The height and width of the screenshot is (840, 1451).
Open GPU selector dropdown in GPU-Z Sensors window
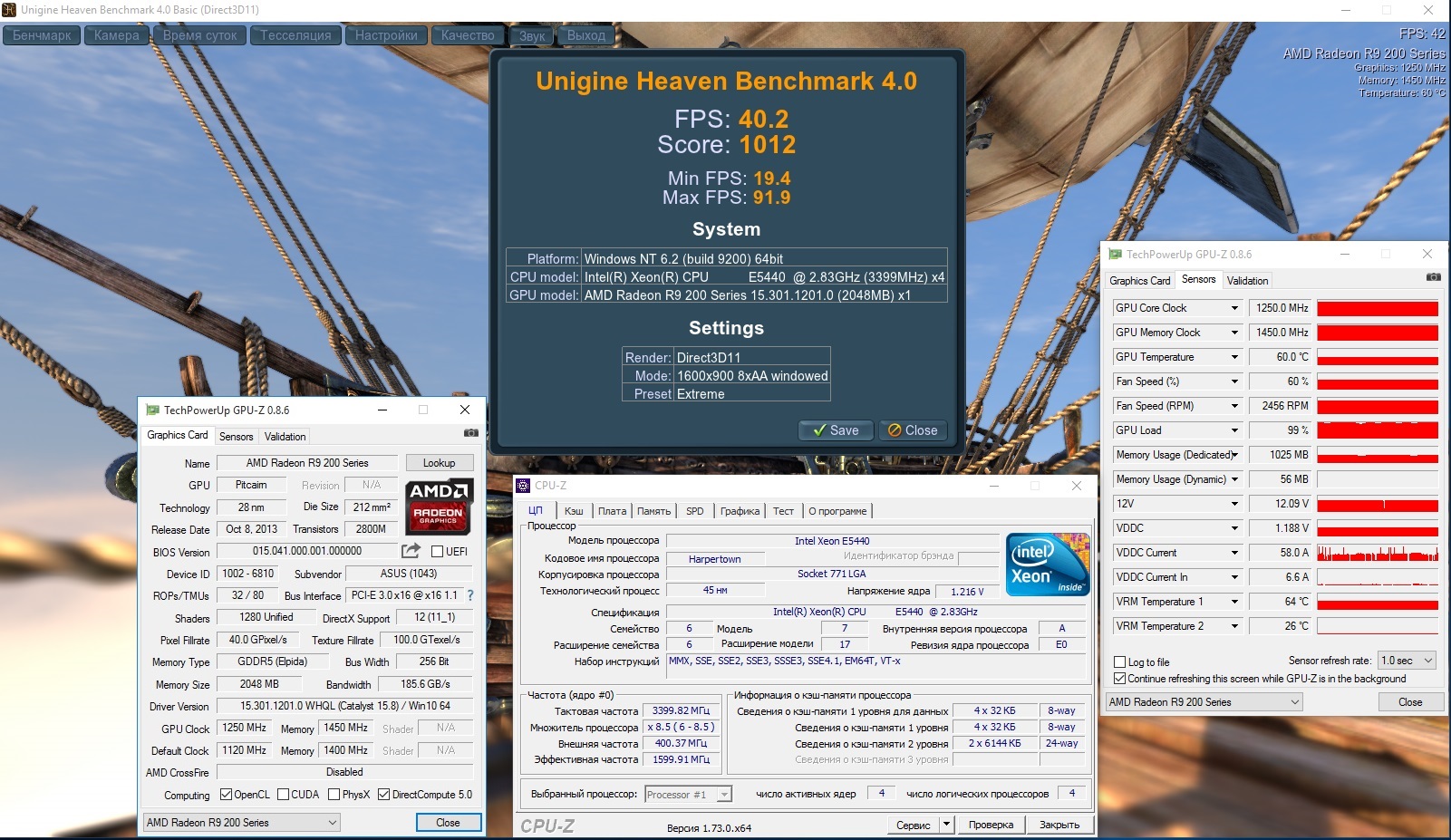click(x=1204, y=702)
